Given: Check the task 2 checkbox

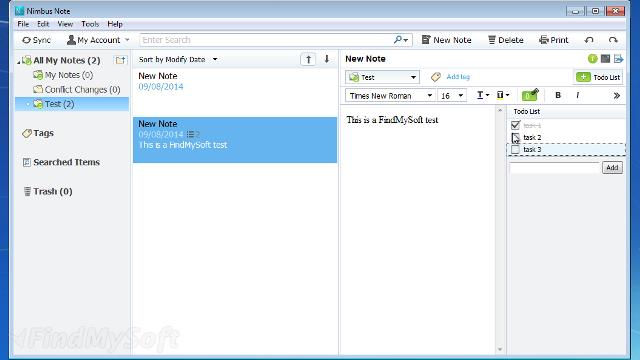Looking at the screenshot, I should coord(516,137).
